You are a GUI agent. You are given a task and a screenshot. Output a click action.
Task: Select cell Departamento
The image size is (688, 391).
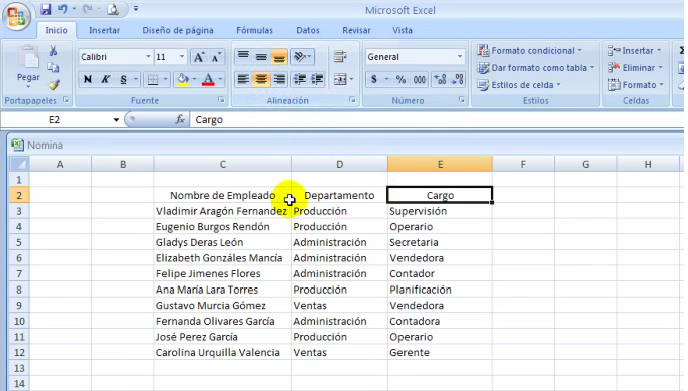[339, 195]
